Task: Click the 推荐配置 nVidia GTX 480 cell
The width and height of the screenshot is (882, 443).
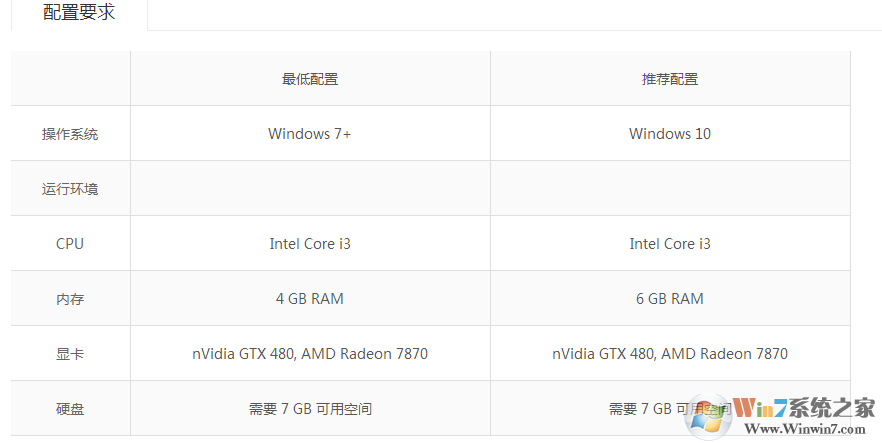Action: [x=670, y=354]
